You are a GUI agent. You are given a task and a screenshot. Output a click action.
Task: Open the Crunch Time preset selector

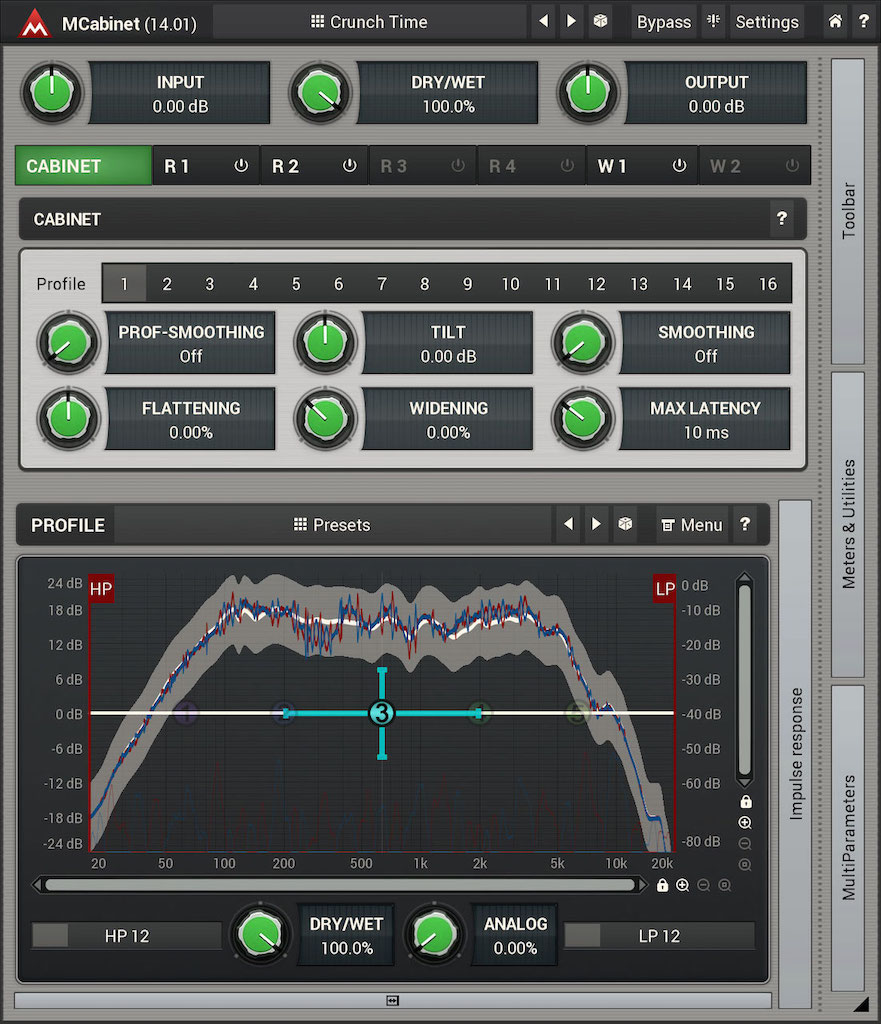(x=369, y=21)
